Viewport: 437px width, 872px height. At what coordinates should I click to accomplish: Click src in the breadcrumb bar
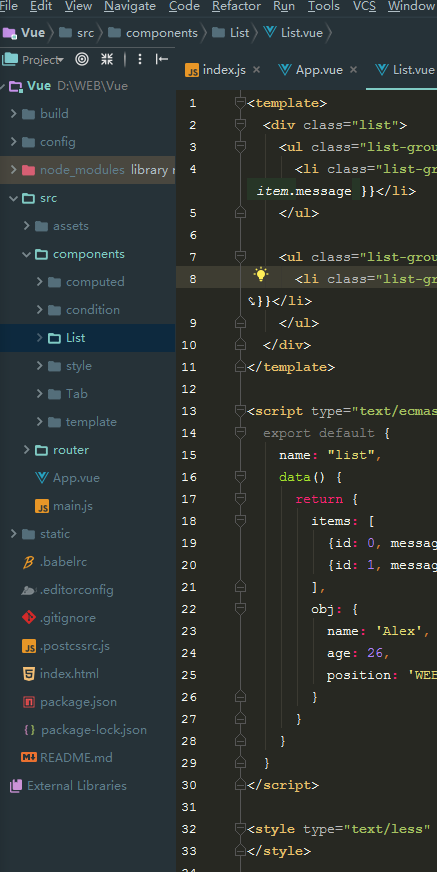tap(77, 33)
